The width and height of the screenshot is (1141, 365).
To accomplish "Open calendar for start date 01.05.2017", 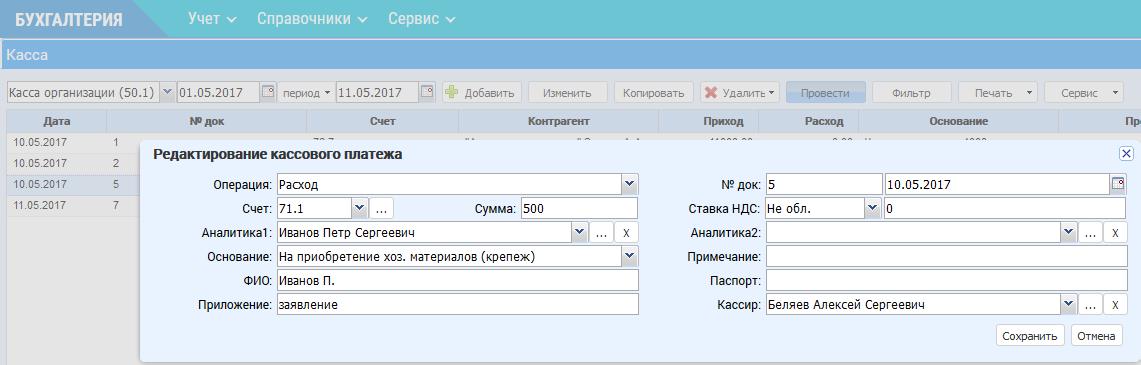I will 268,92.
